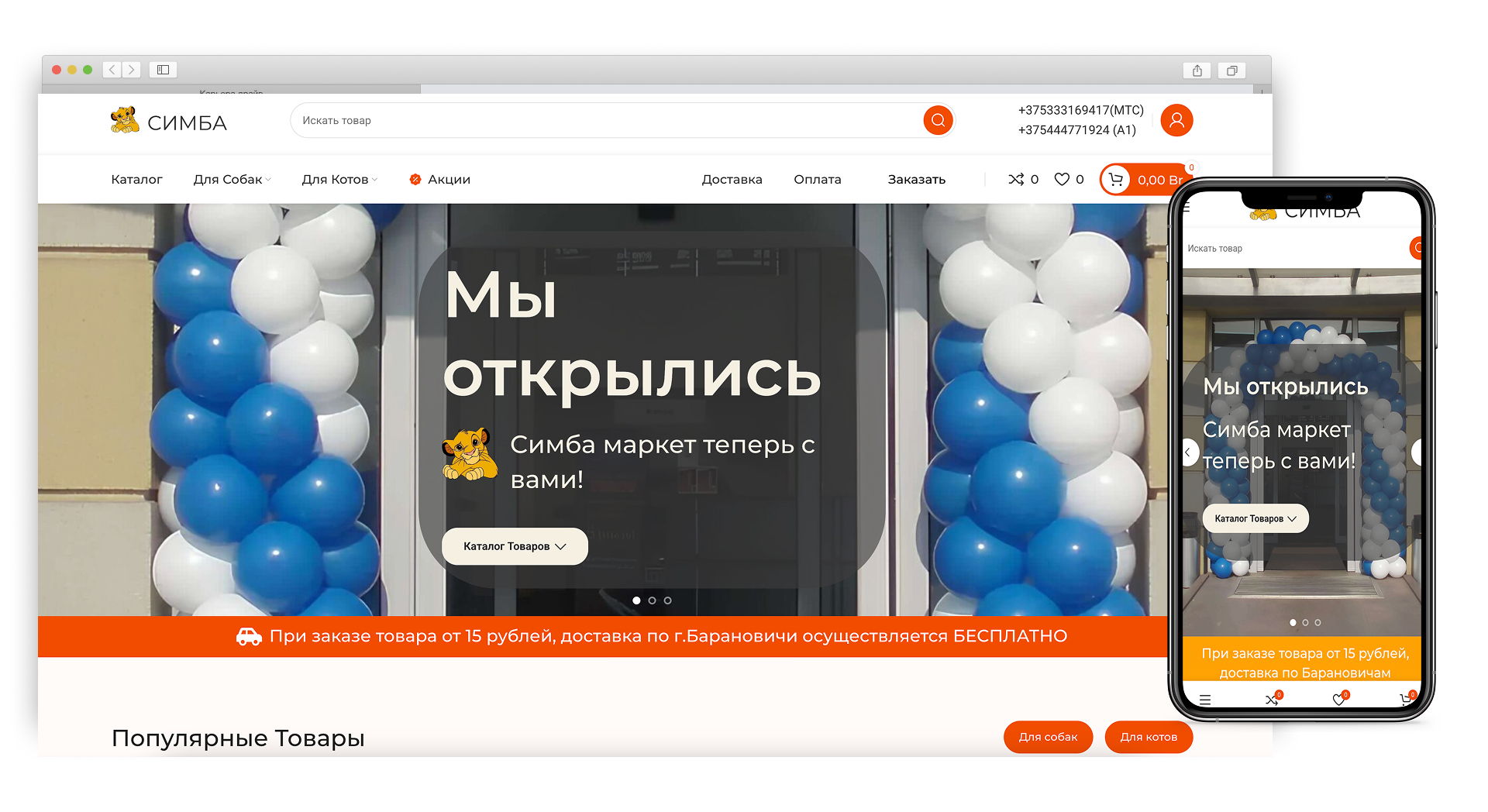Open the Доставка menu item
Screen dimensions: 1488x812
[x=732, y=179]
